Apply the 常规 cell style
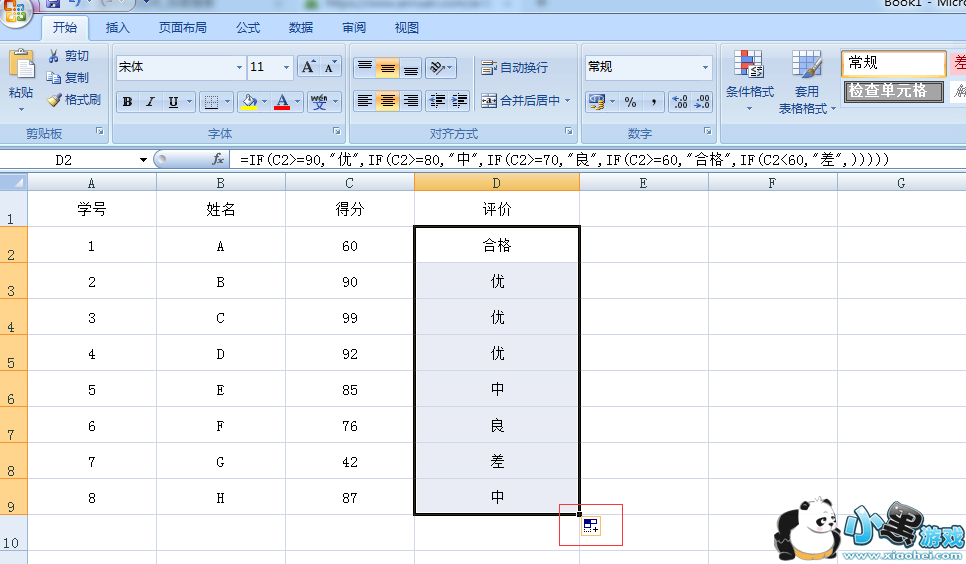Screen dimensions: 966x564 click(893, 63)
